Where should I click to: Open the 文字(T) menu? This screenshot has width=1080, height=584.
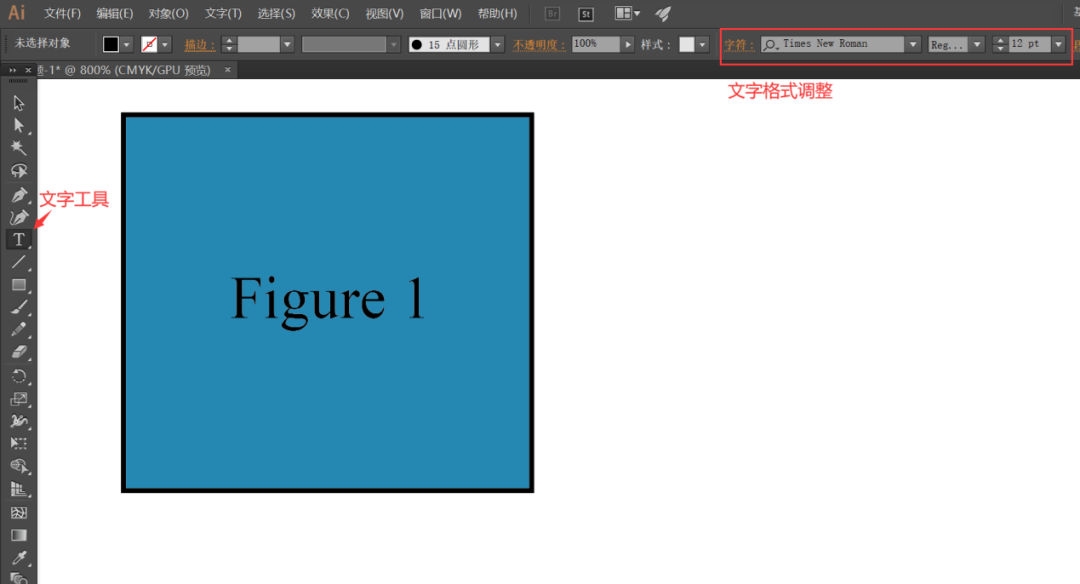point(223,14)
